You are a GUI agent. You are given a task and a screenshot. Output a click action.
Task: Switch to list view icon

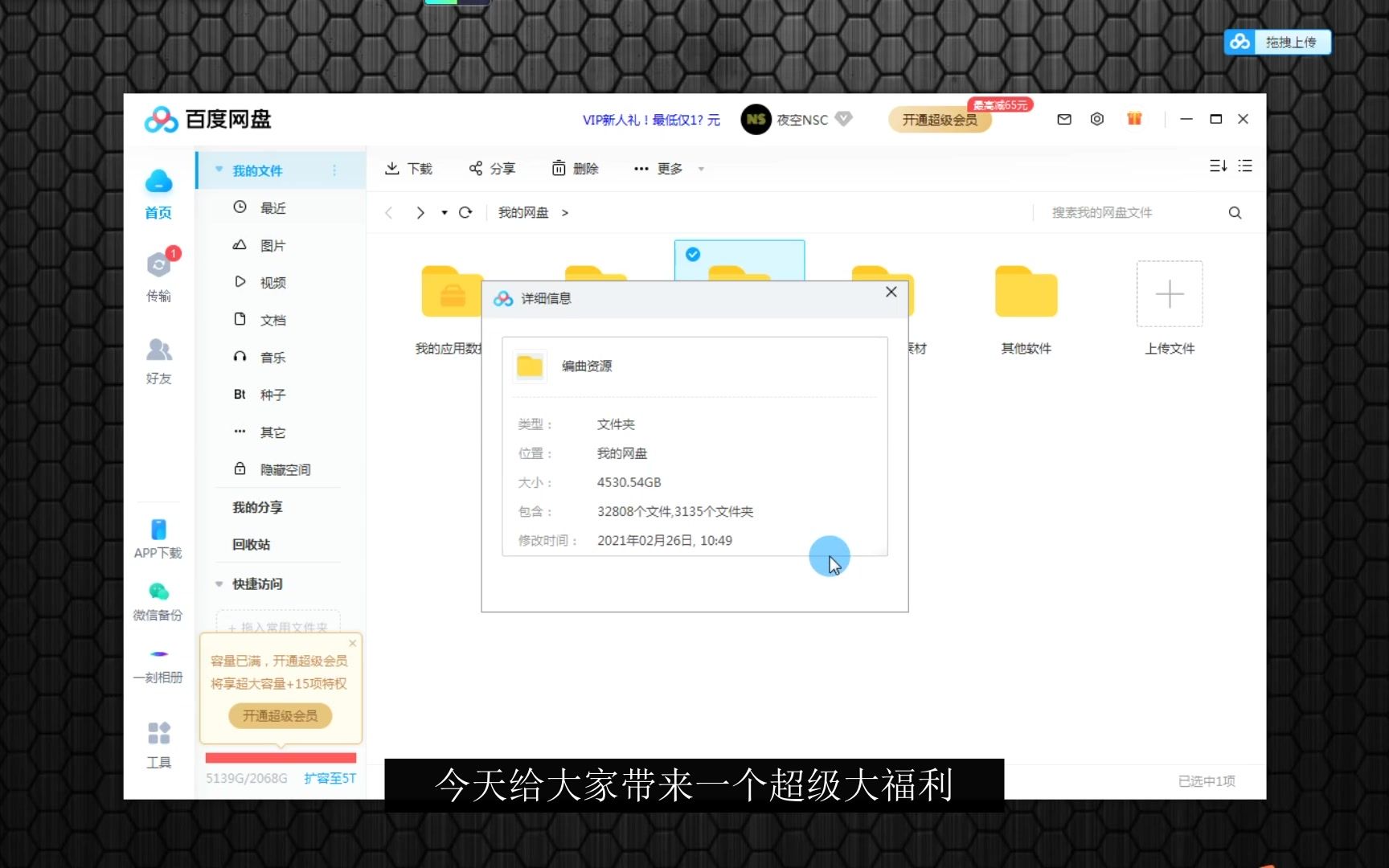(1245, 166)
